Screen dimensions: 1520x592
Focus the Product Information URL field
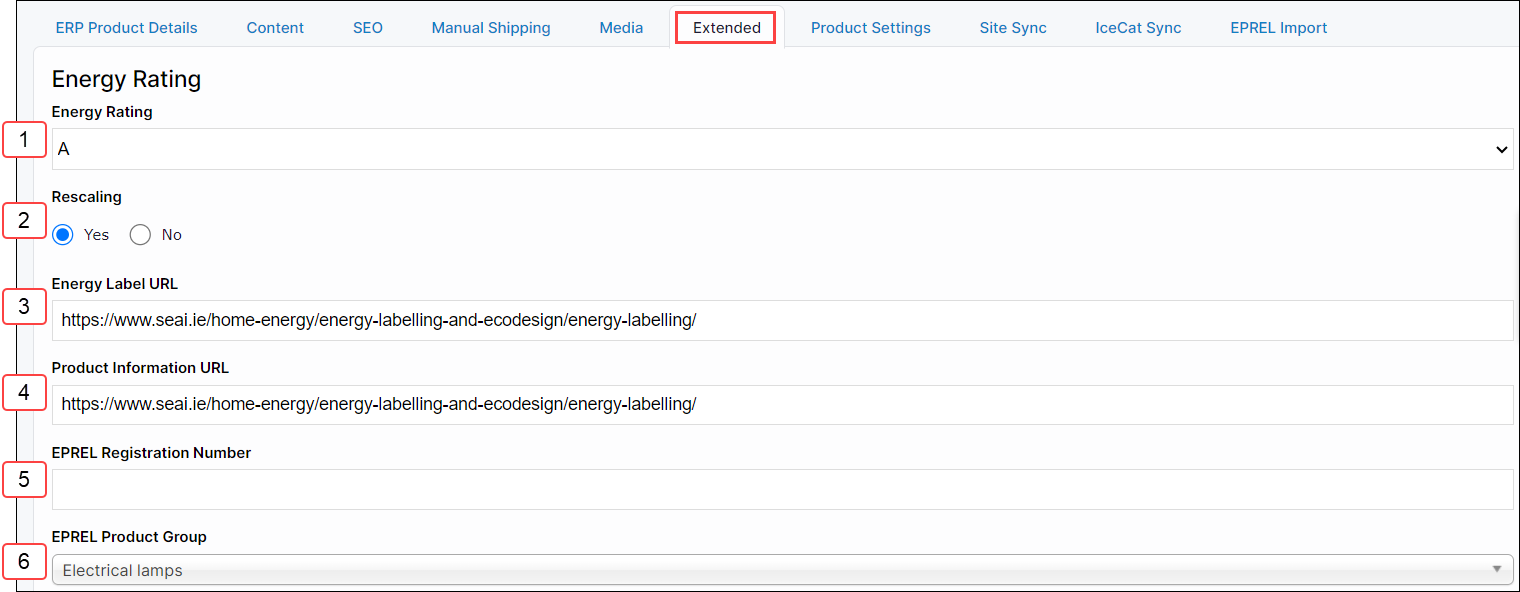(781, 404)
